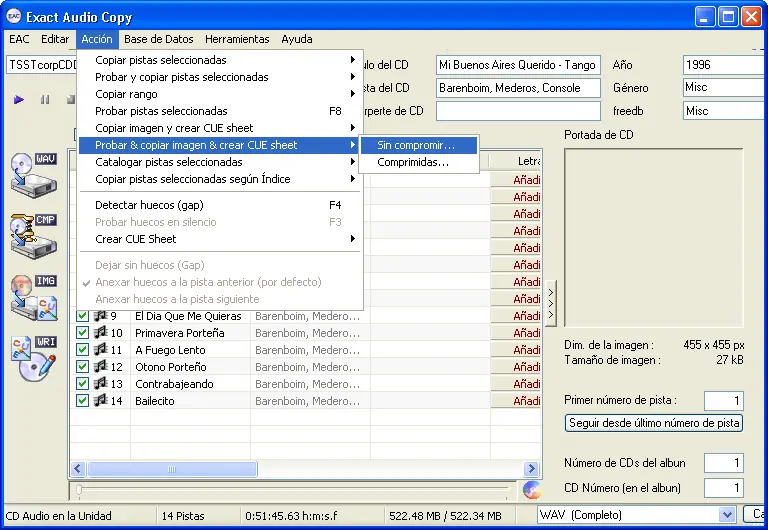The width and height of the screenshot is (768, 530).
Task: Uncheck track 13 Contrabajeando
Action: 82,384
